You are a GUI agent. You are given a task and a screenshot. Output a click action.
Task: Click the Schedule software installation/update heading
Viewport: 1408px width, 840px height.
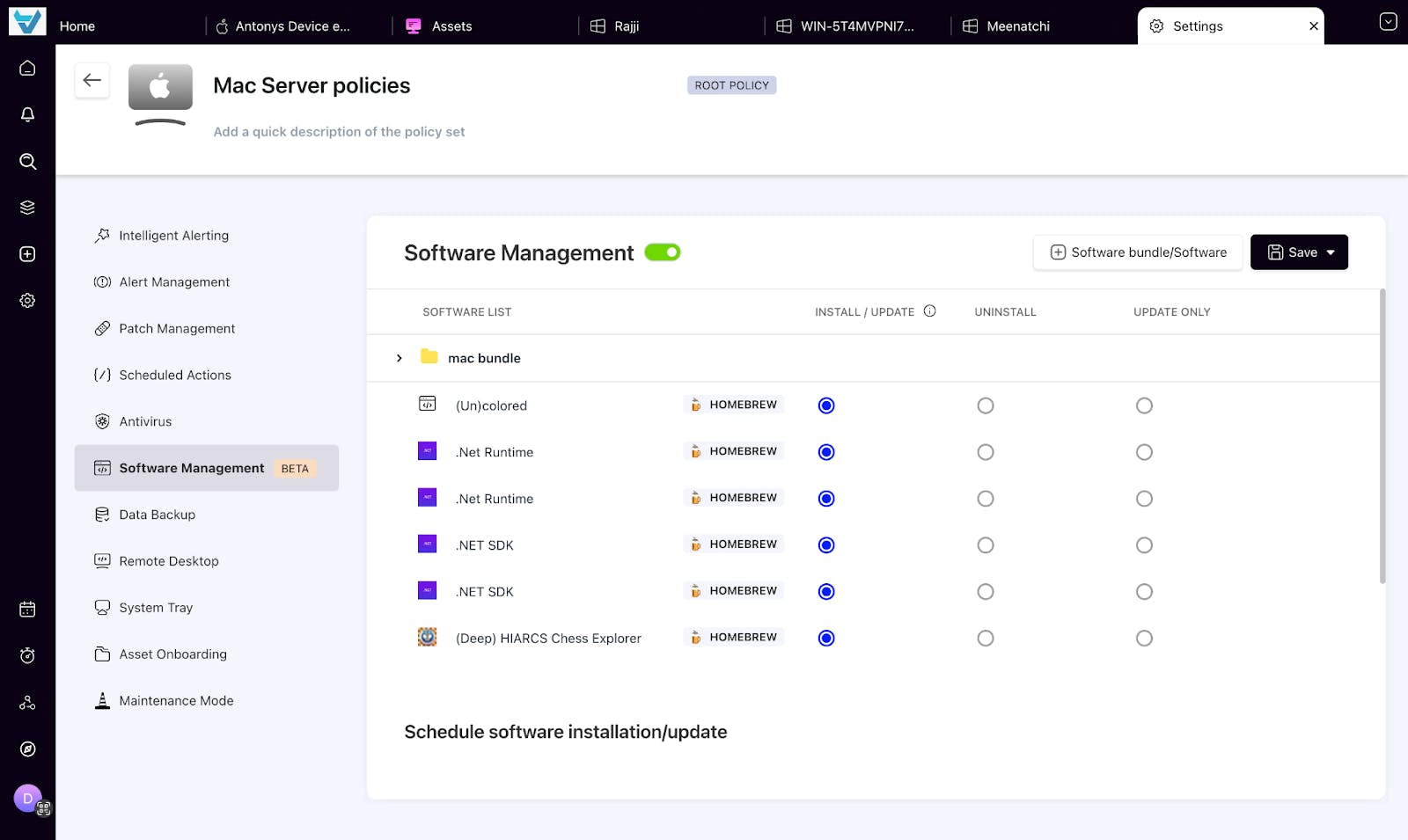click(x=565, y=732)
